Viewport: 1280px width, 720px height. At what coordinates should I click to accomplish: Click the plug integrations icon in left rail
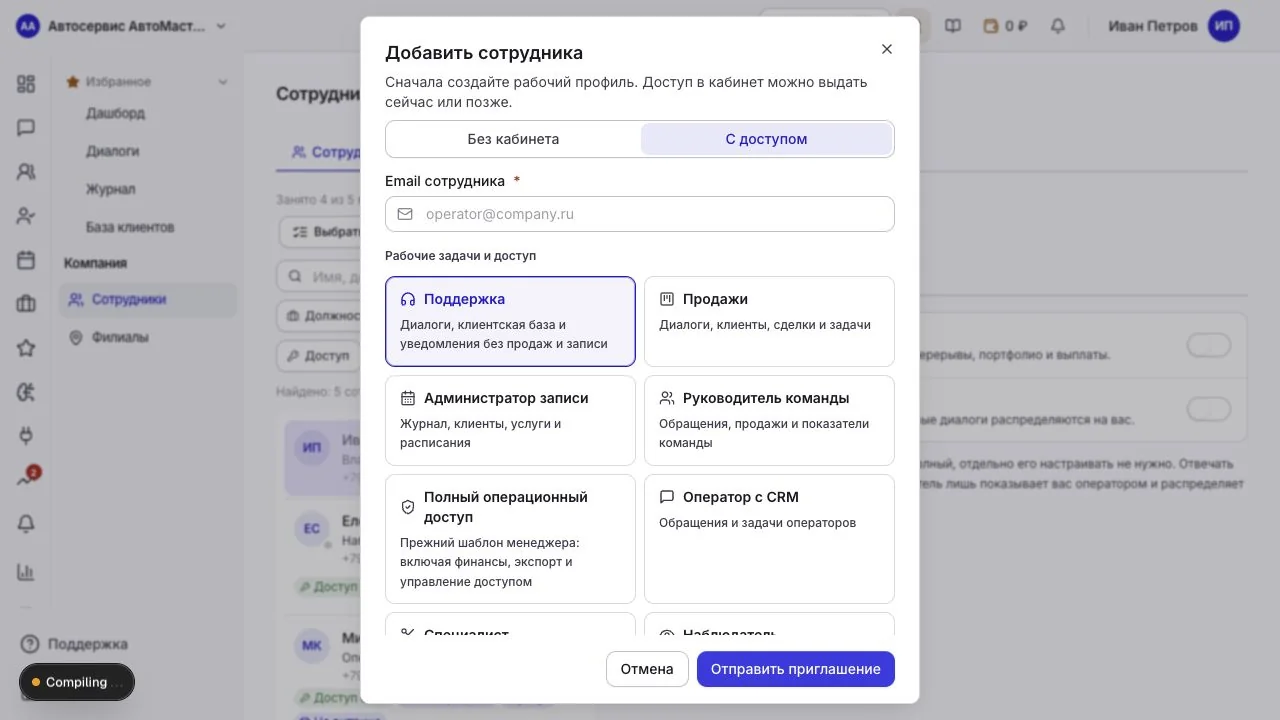(x=26, y=436)
